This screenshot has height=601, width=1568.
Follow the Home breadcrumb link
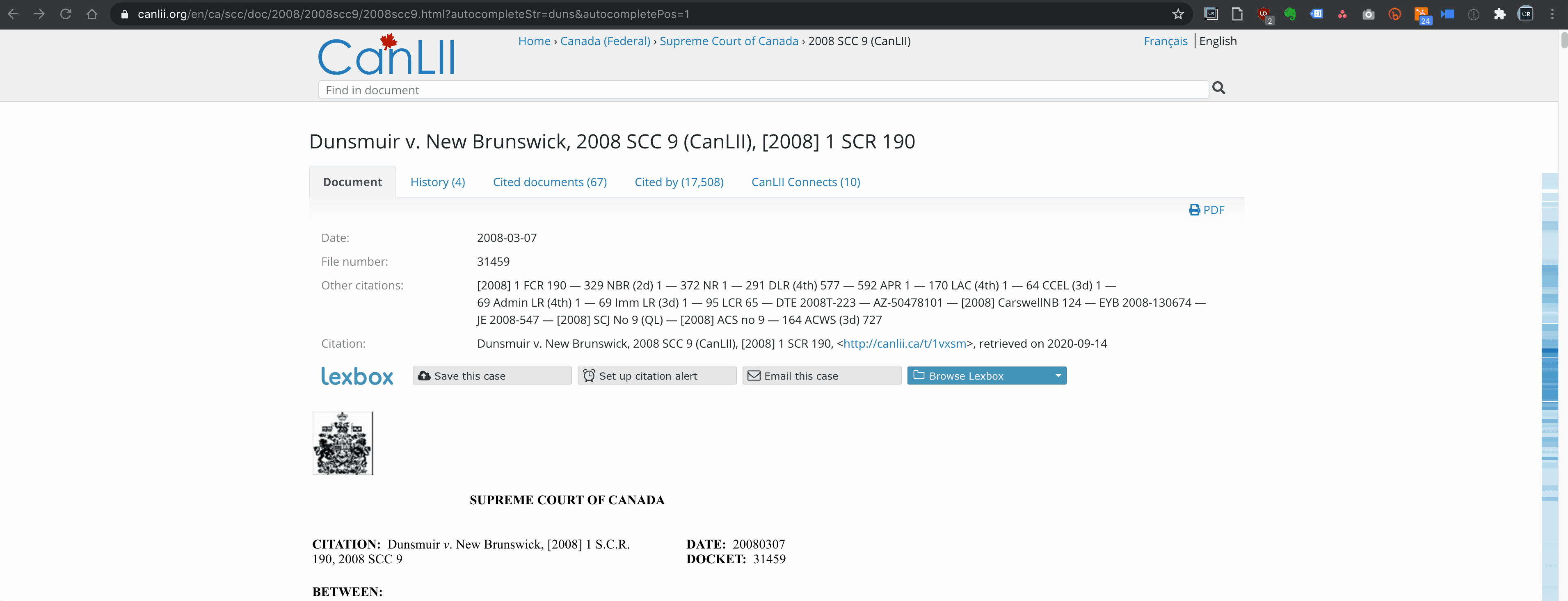point(534,41)
